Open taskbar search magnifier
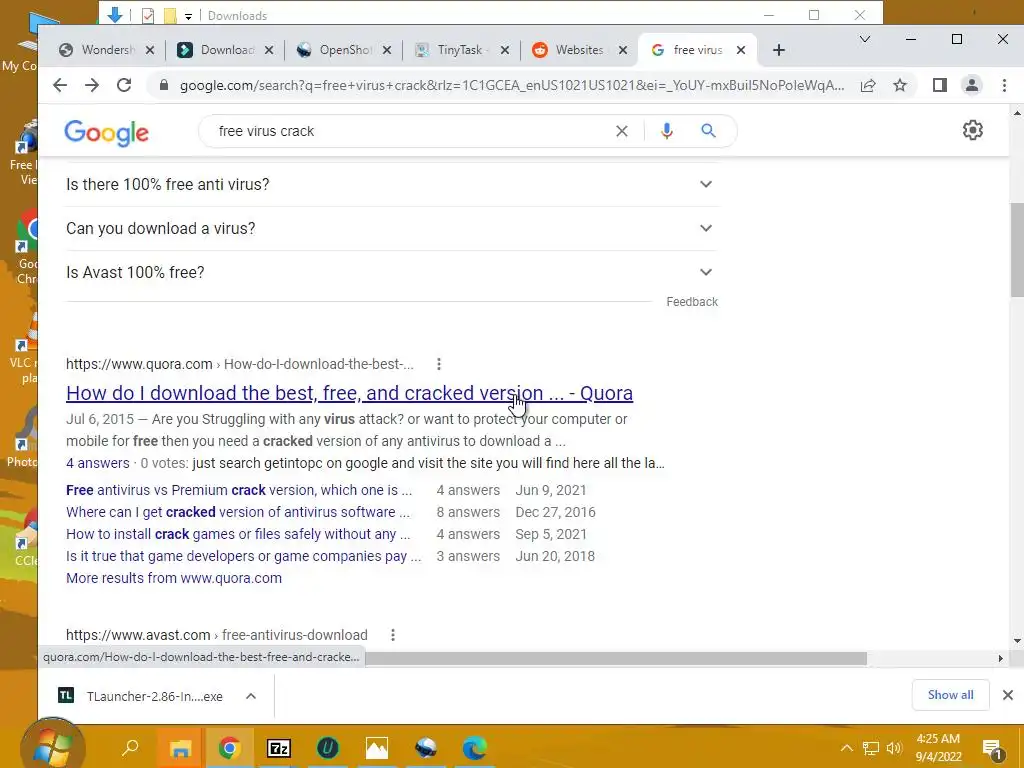The image size is (1024, 768). (131, 747)
